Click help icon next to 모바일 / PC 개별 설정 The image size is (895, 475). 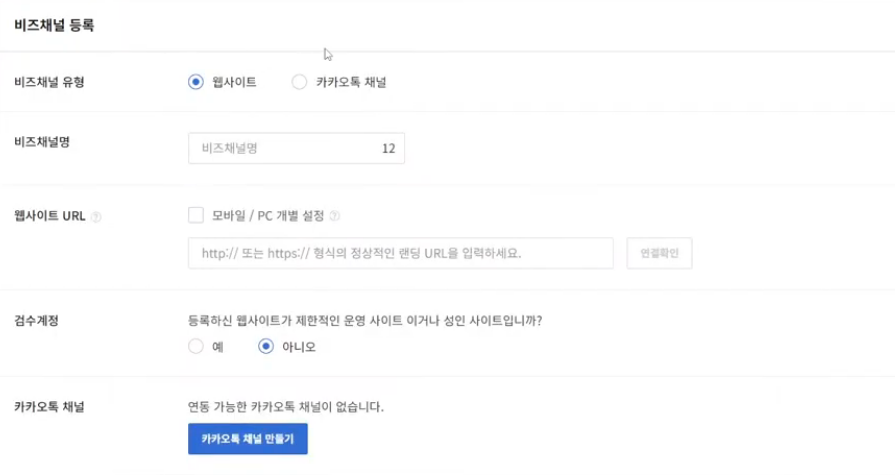pos(335,215)
